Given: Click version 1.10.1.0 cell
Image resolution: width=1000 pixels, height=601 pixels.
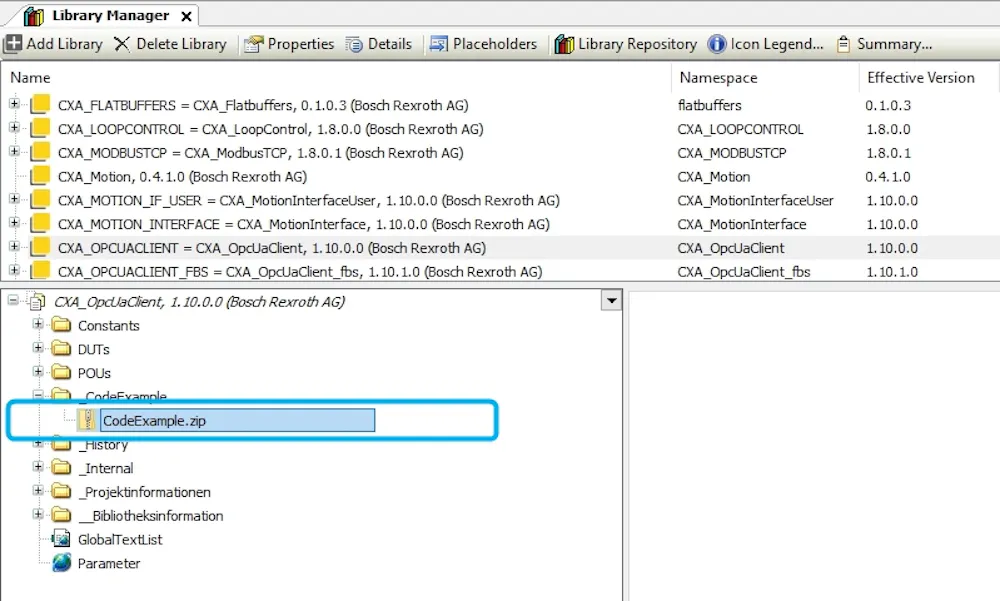Looking at the screenshot, I should [x=892, y=272].
